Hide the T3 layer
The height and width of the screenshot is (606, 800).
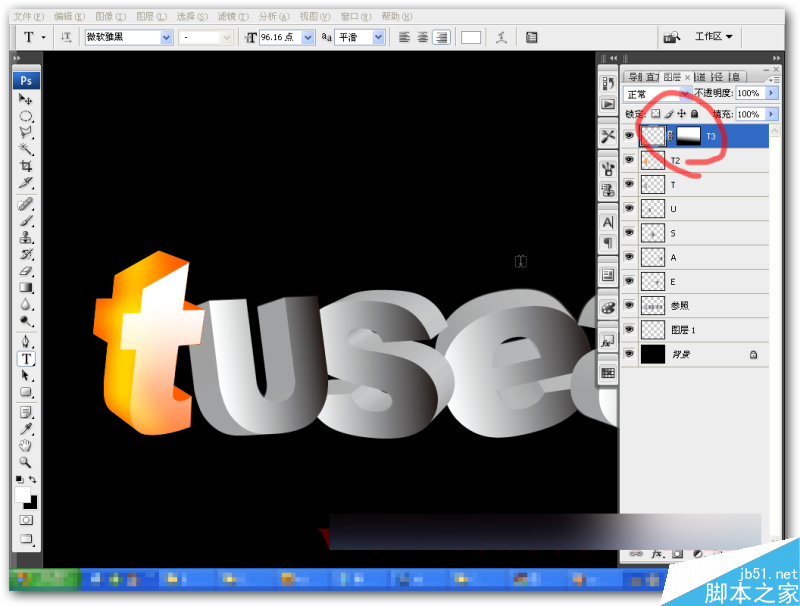(629, 136)
